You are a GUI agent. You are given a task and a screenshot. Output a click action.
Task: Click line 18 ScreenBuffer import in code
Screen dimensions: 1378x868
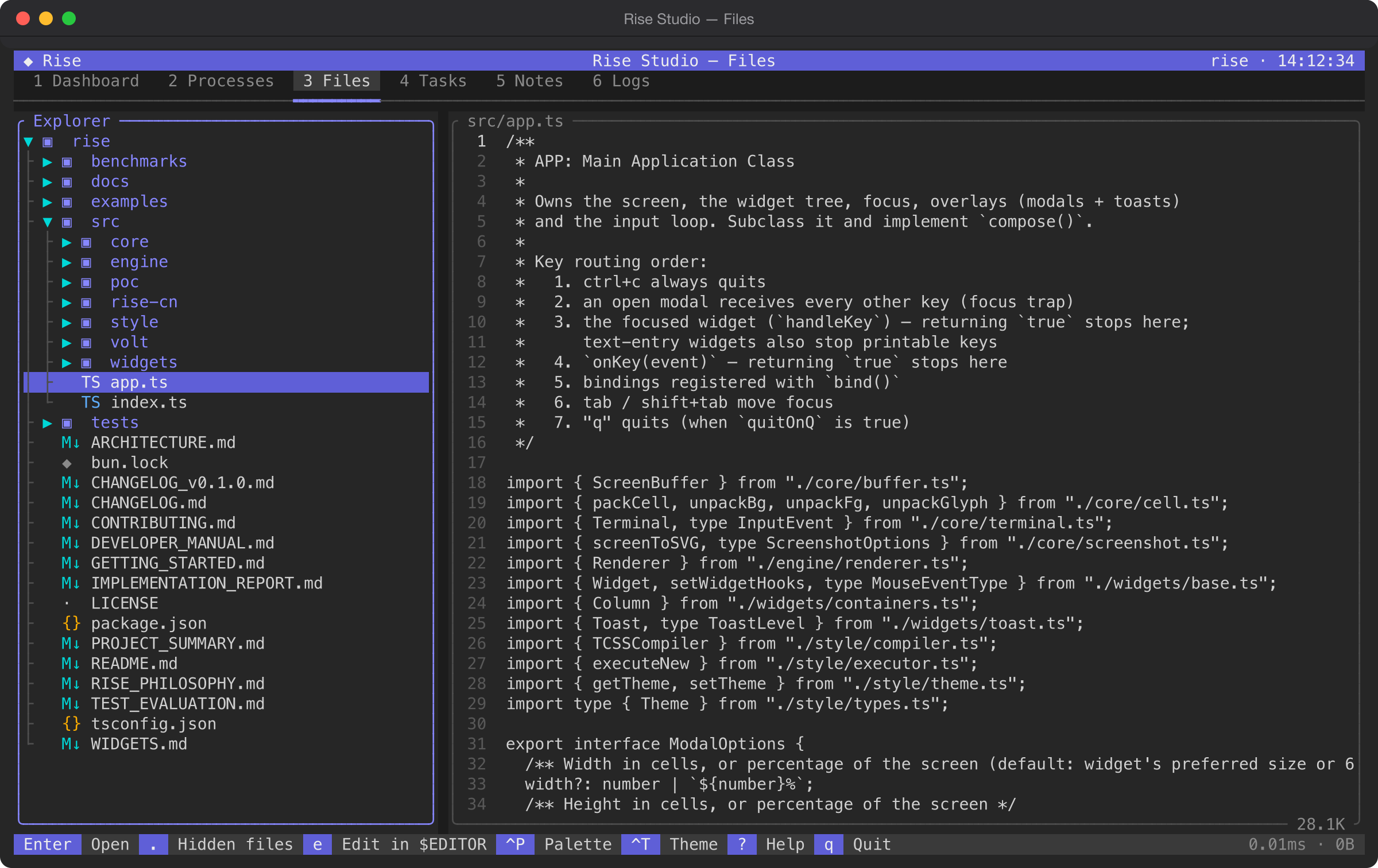pyautogui.click(x=737, y=483)
